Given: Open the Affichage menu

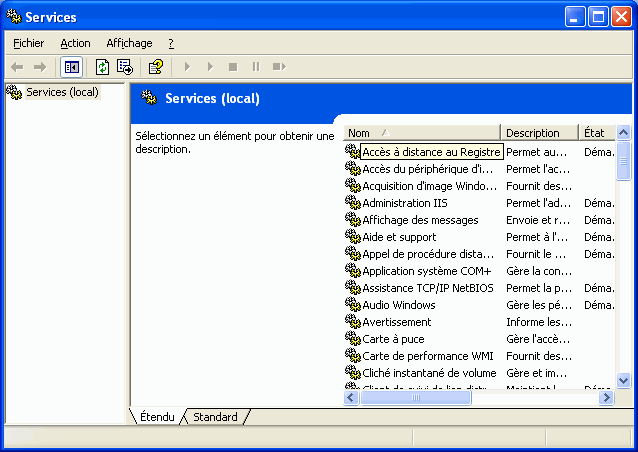Looking at the screenshot, I should click(129, 43).
